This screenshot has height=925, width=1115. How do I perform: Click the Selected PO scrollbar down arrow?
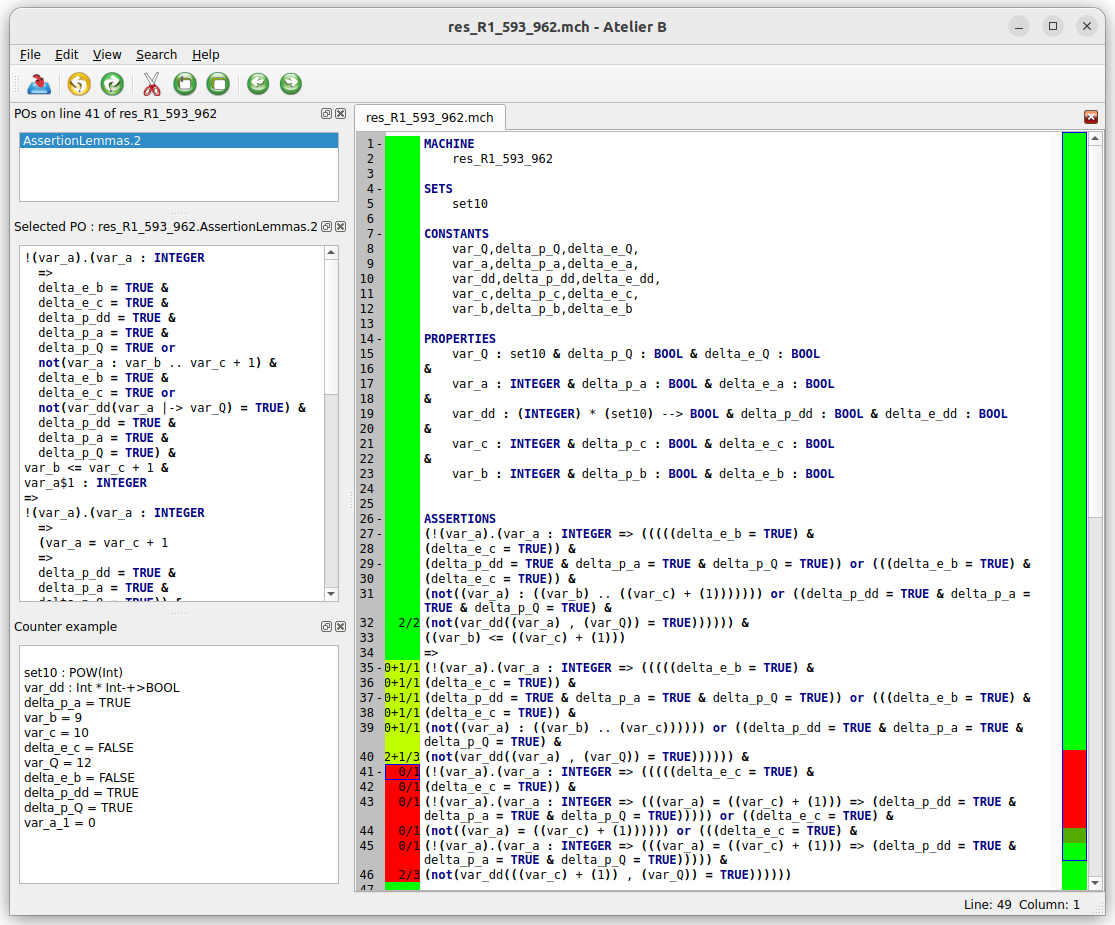[x=331, y=594]
